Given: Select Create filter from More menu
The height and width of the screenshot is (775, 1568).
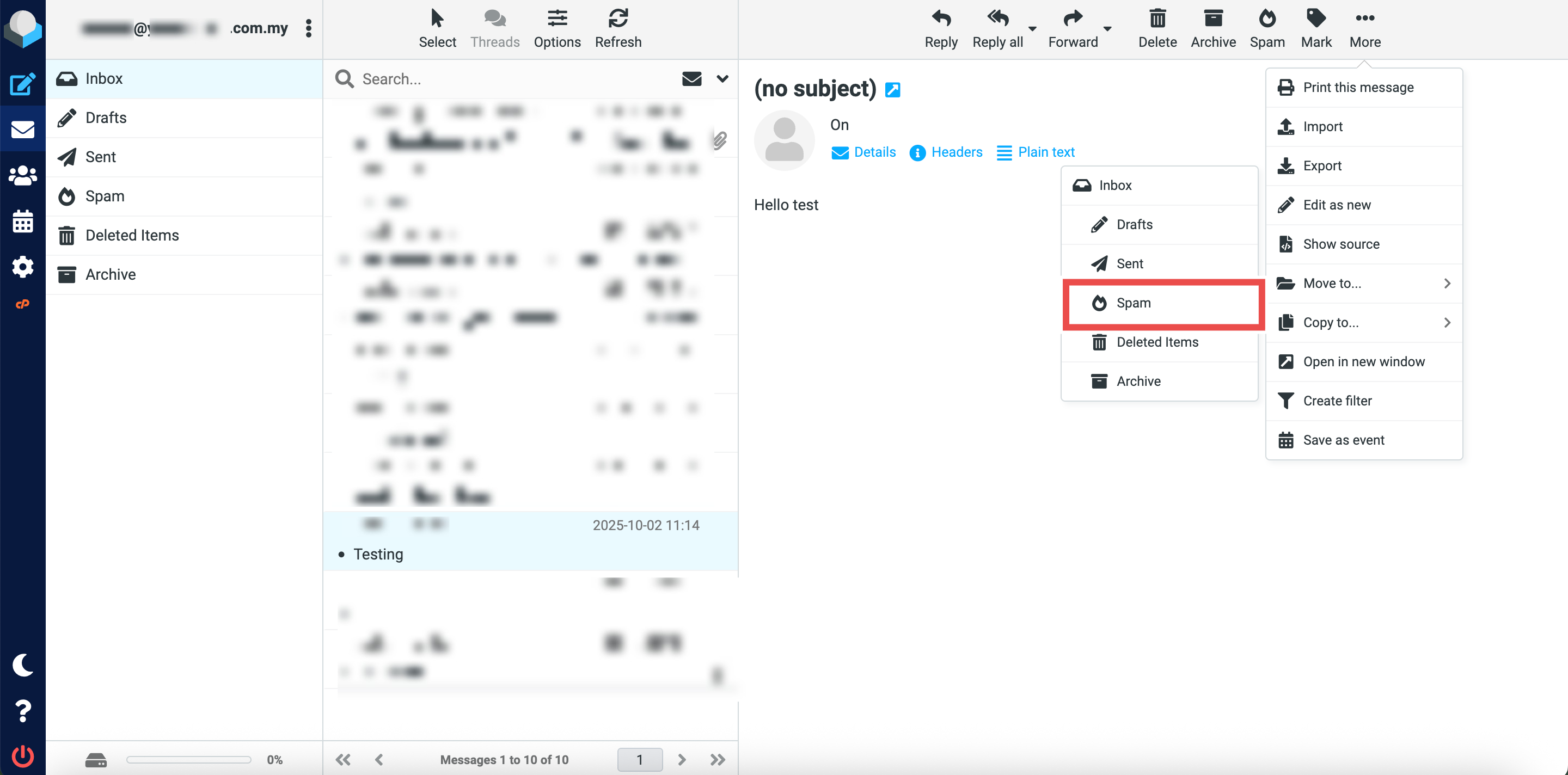Looking at the screenshot, I should tap(1337, 400).
